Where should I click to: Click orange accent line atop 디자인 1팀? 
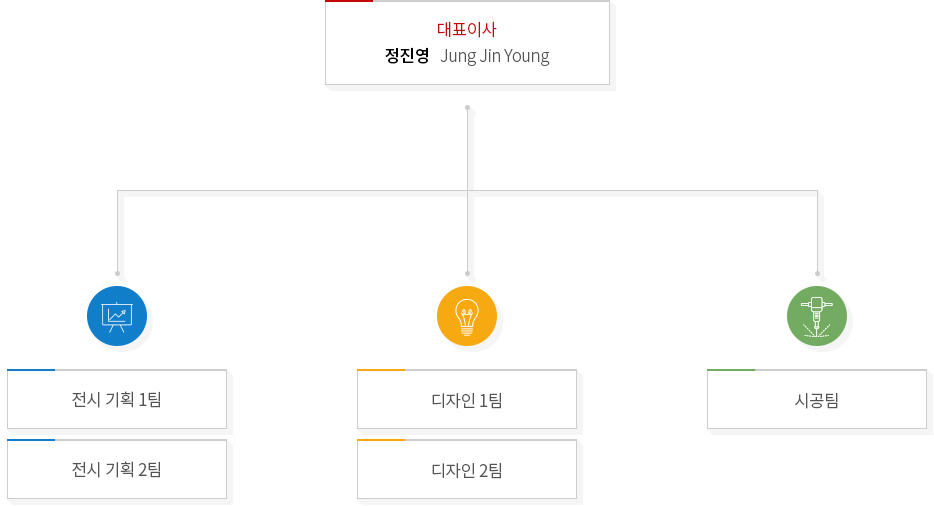(381, 370)
